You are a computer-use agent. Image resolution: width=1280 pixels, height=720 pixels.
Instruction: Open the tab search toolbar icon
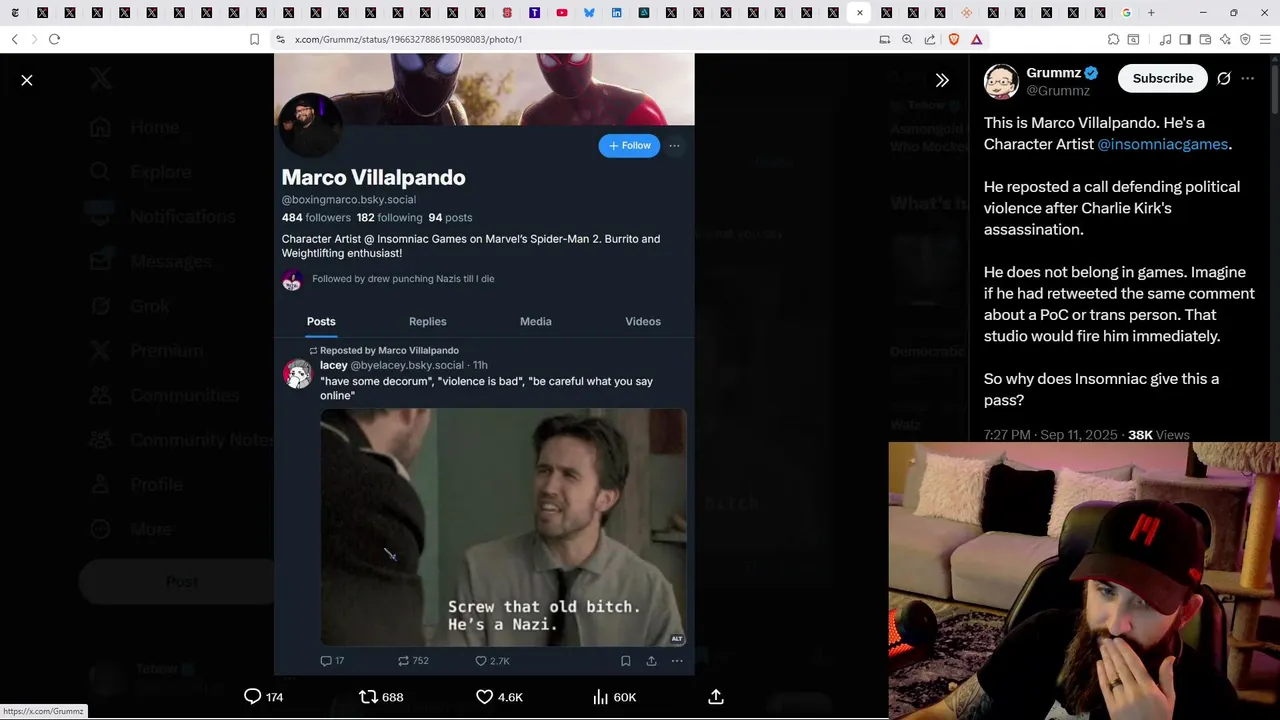(1133, 39)
